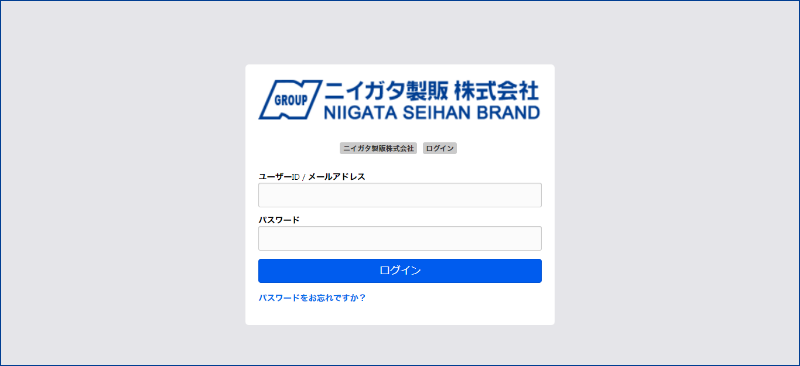Viewport: 800px width, 366px height.
Task: Click the パスワード field label
Action: pyautogui.click(x=279, y=220)
